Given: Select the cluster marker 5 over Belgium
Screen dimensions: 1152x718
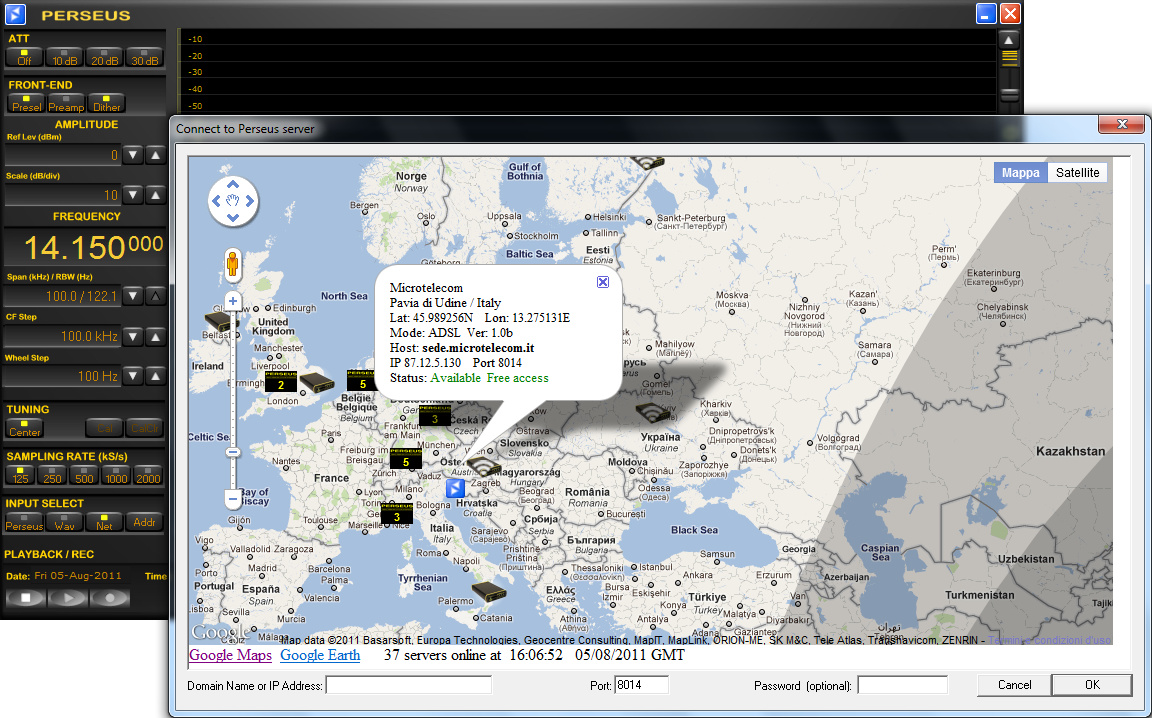Looking at the screenshot, I should [x=362, y=381].
